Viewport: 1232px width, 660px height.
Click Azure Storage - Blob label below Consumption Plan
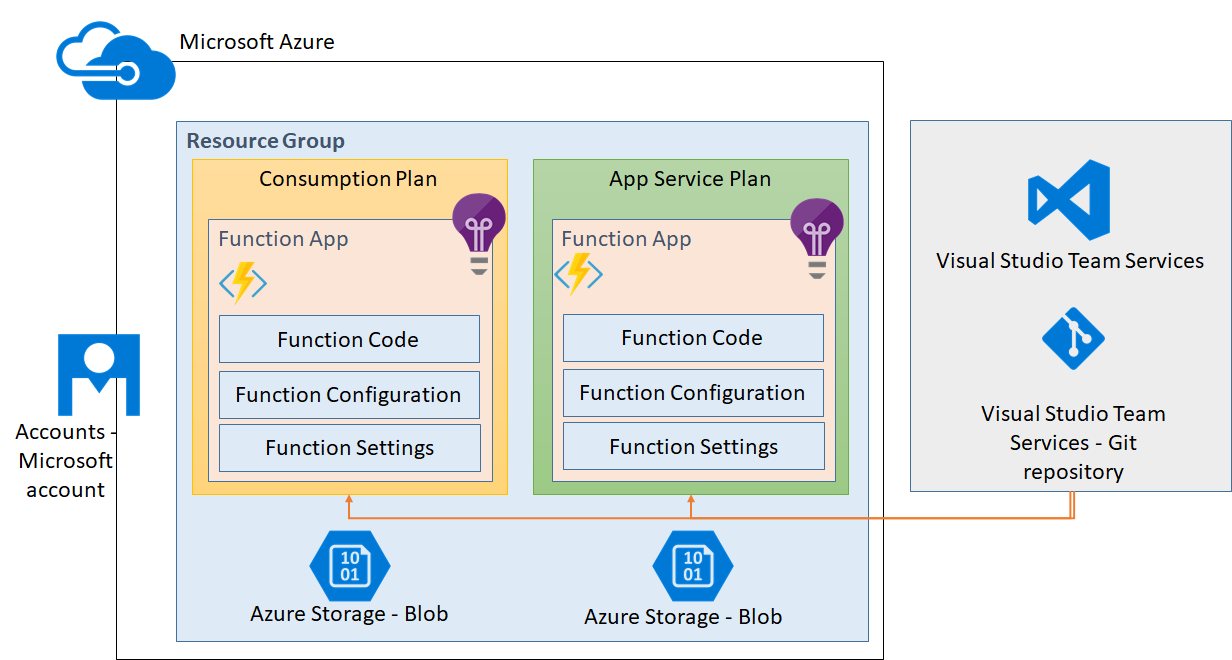(x=349, y=613)
